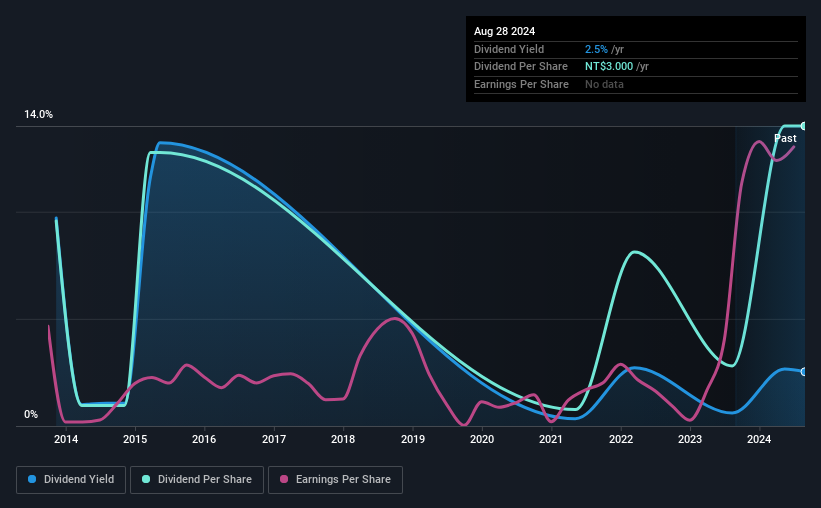Viewport: 821px width, 508px height.
Task: Click the 'No data' earnings value
Action: tap(604, 84)
